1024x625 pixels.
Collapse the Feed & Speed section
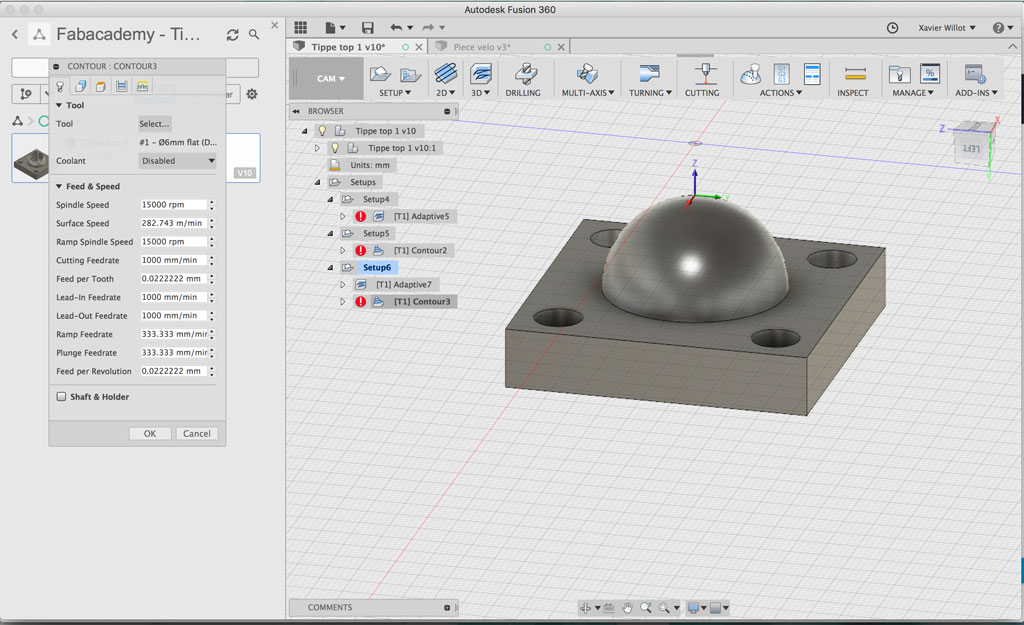(59, 186)
